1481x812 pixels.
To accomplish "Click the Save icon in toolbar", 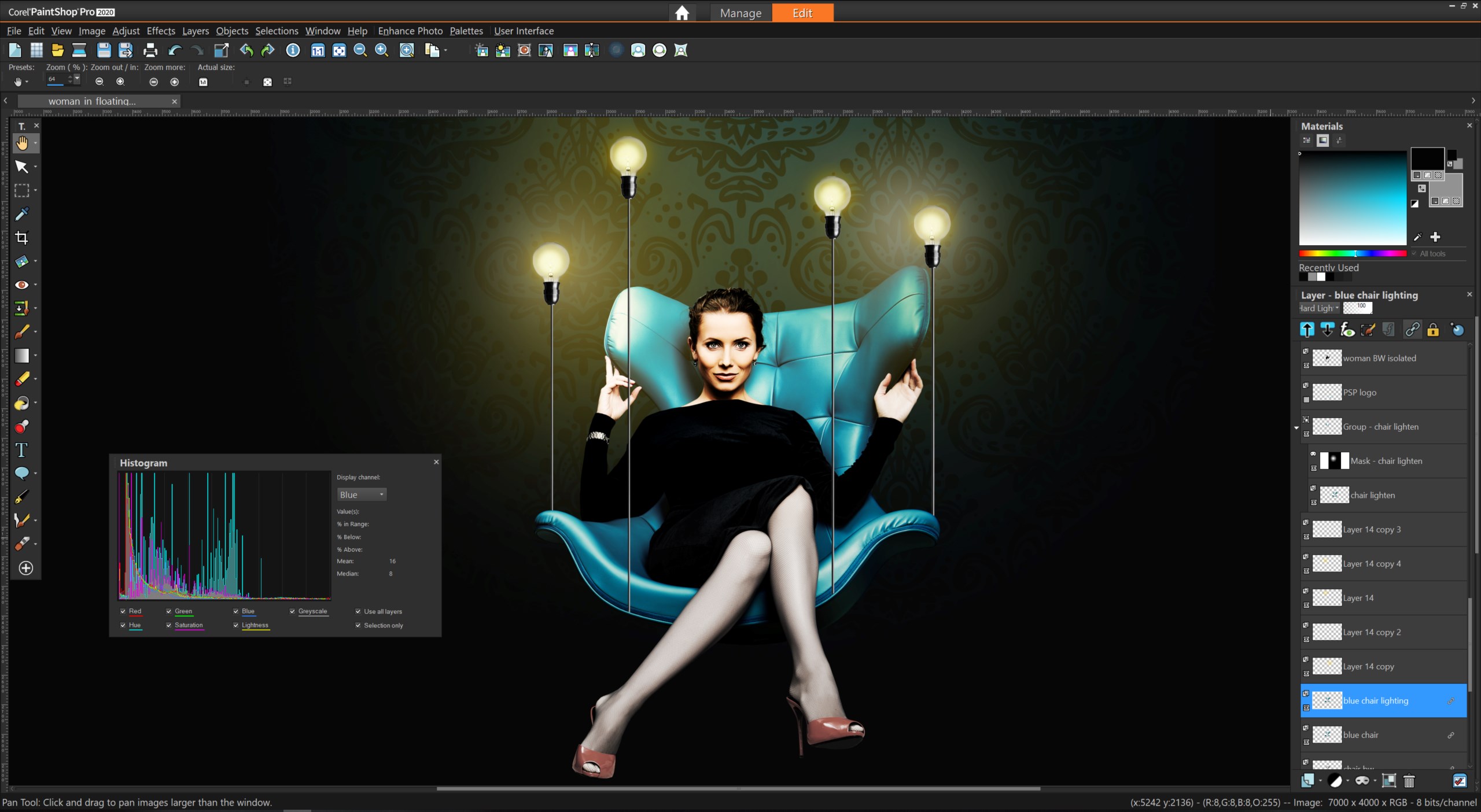I will [x=104, y=50].
